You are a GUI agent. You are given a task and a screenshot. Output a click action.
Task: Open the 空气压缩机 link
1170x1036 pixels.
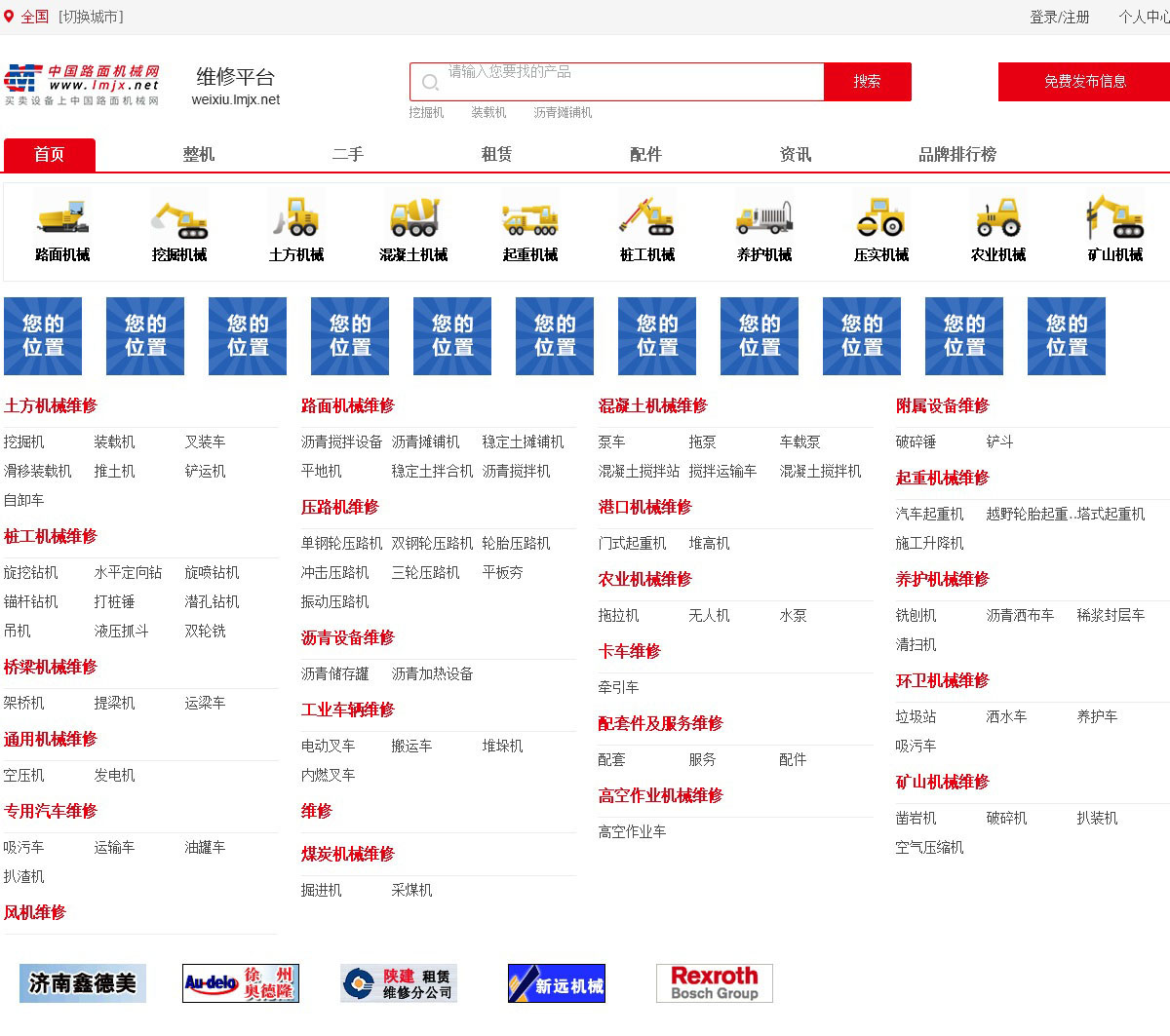pos(930,848)
